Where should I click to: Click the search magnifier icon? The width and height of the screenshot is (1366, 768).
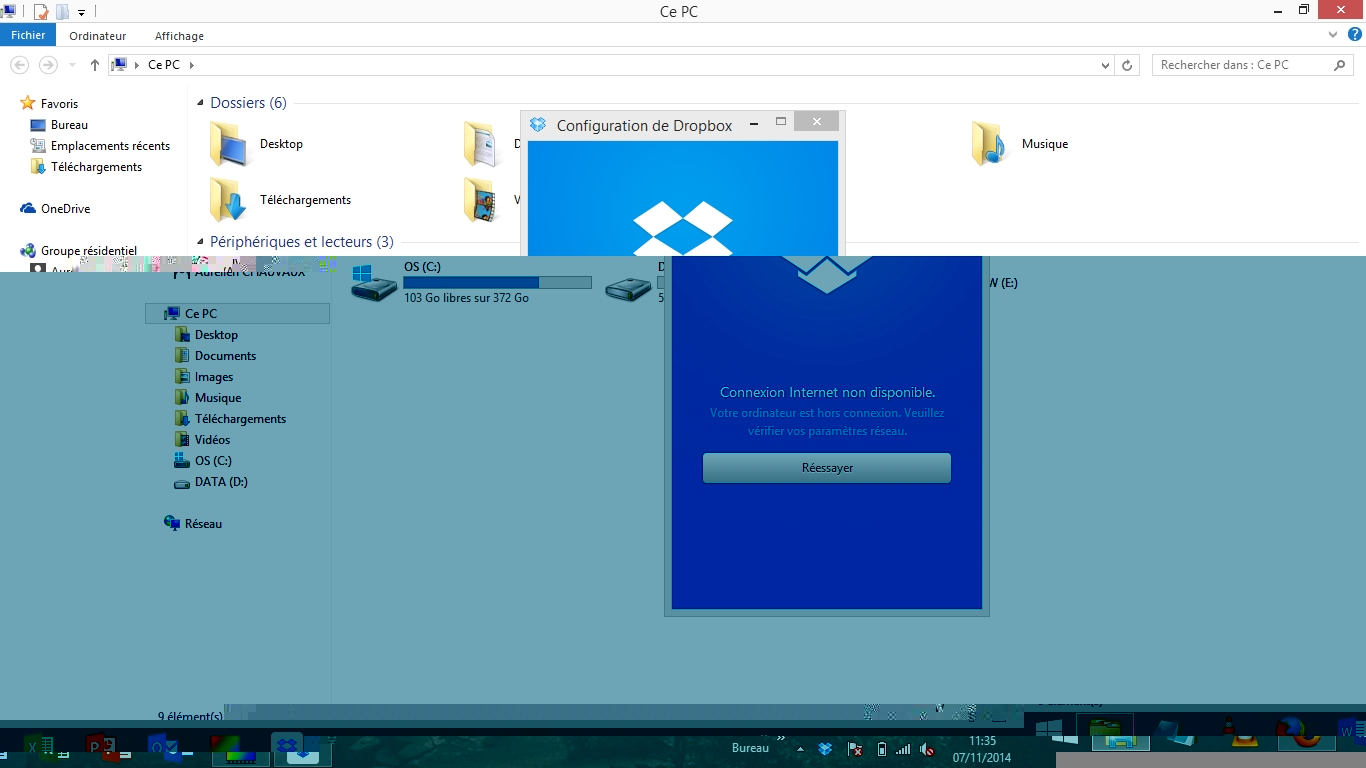(1341, 65)
